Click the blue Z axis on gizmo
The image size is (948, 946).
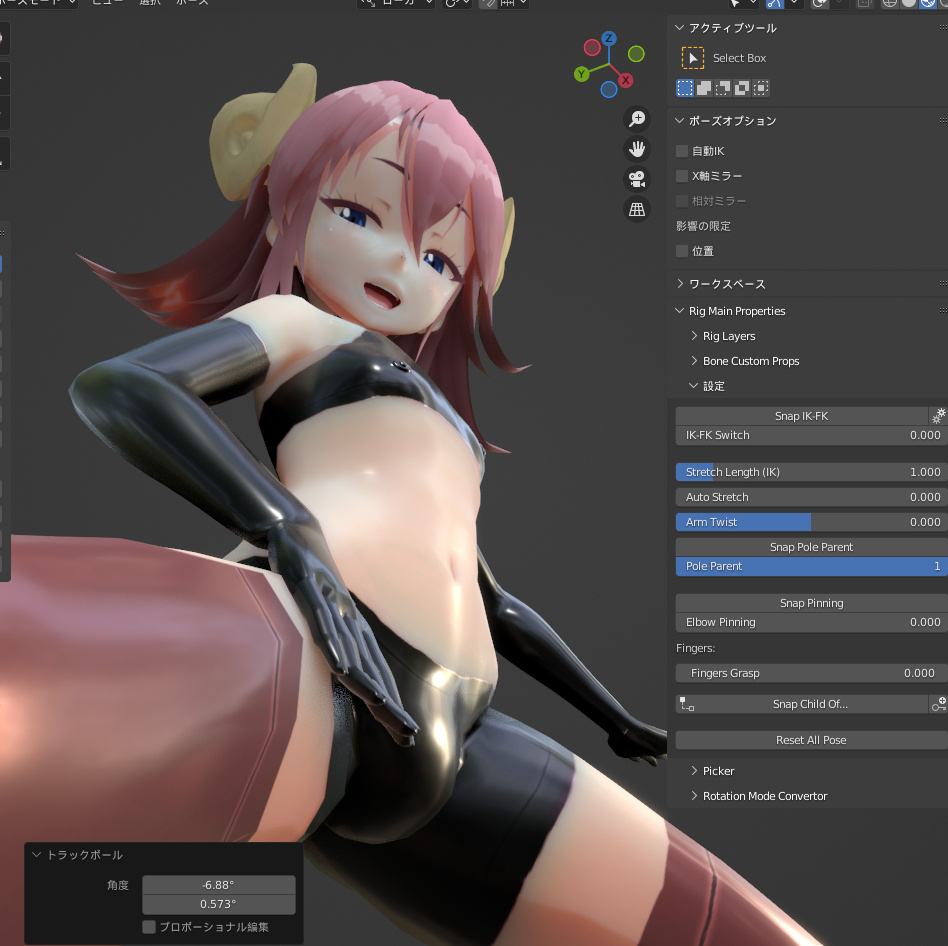(x=609, y=39)
